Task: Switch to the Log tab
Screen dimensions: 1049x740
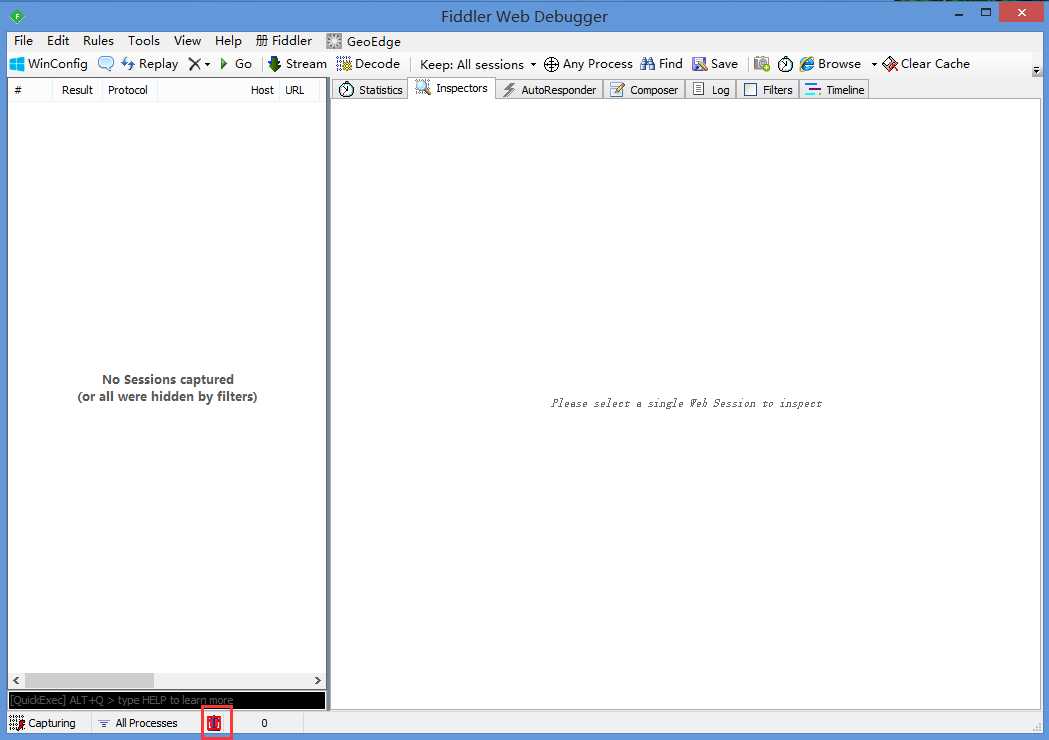Action: point(711,90)
